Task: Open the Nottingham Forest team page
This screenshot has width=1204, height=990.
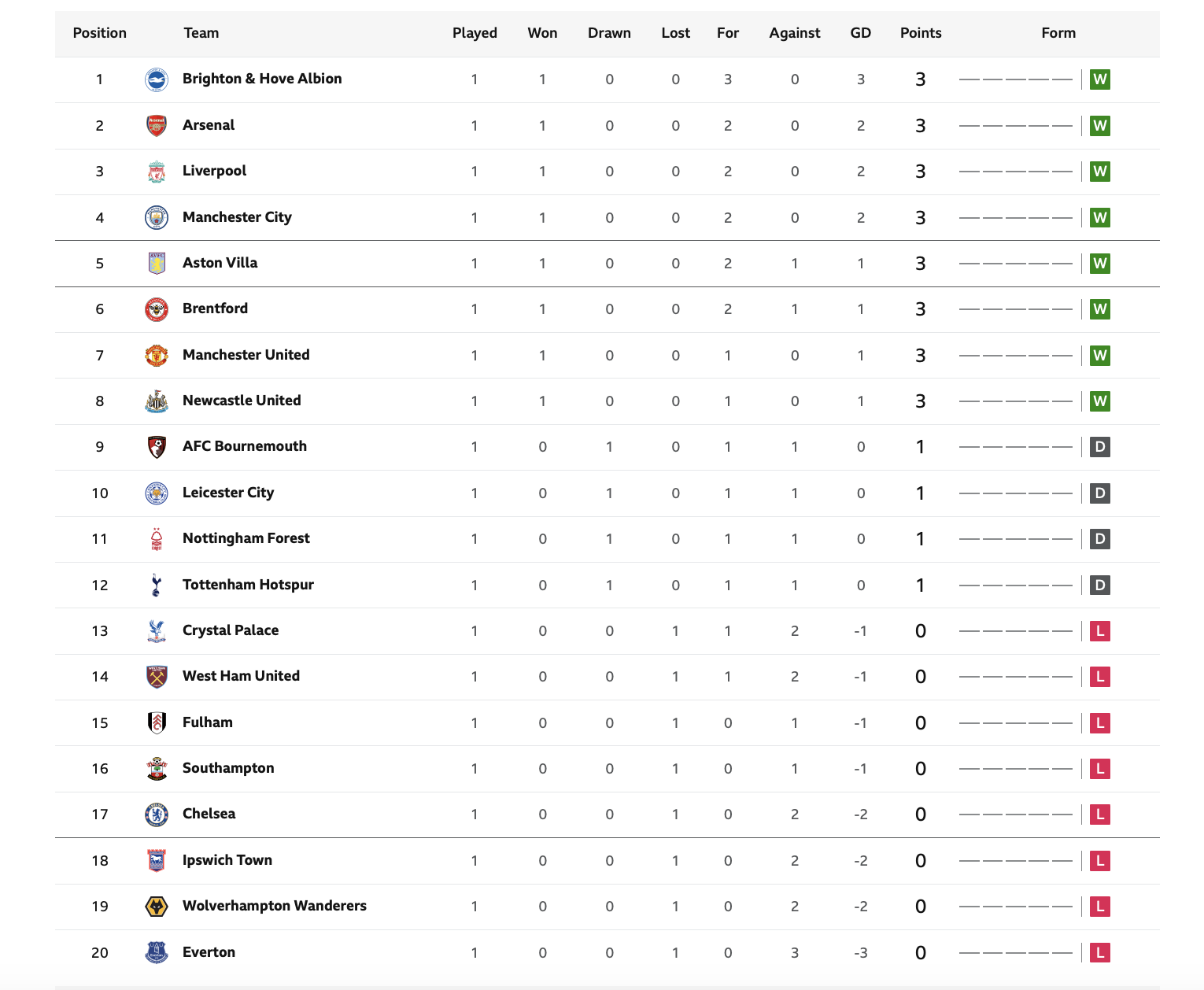Action: pyautogui.click(x=246, y=538)
